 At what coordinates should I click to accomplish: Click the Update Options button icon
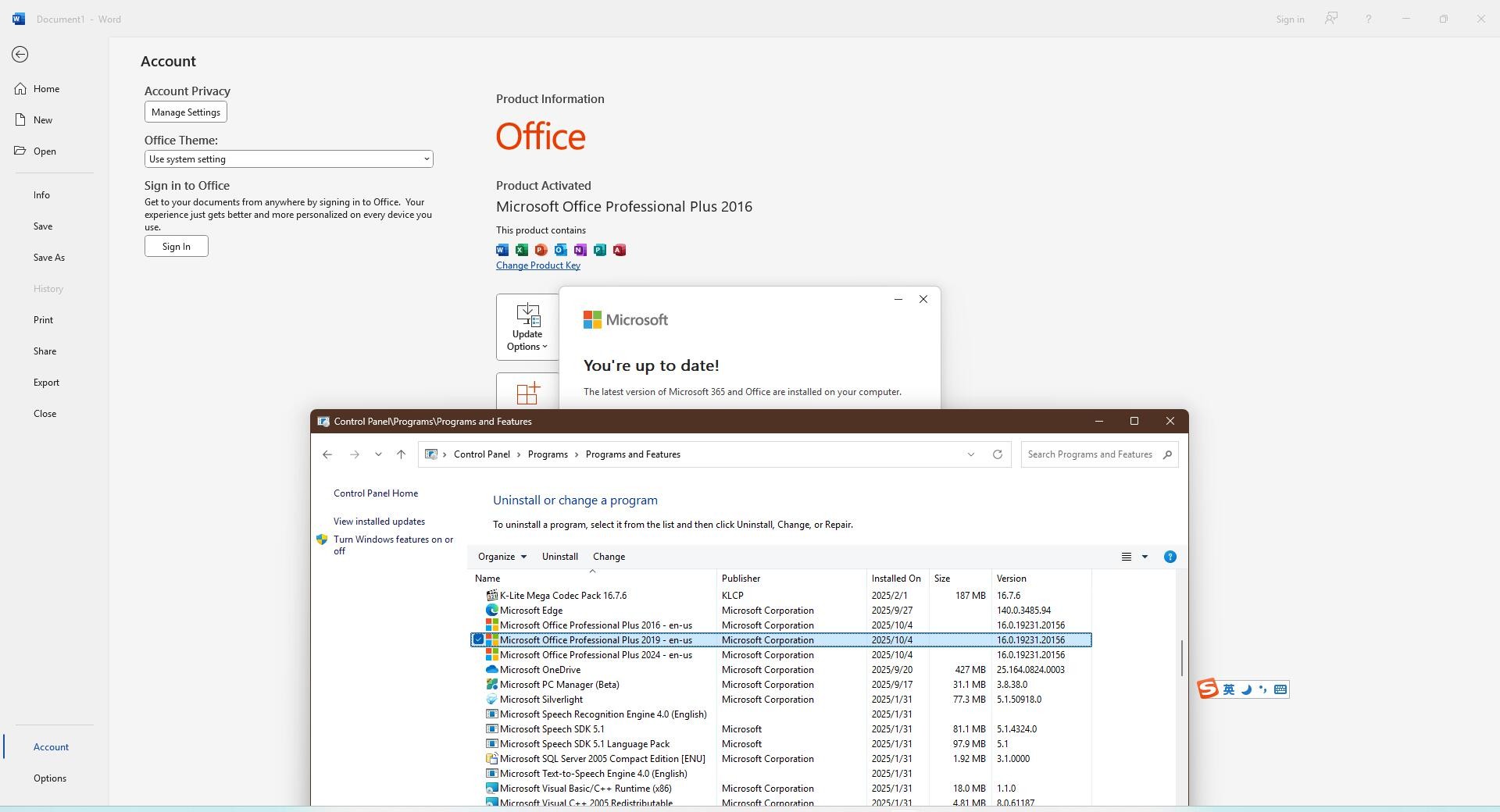(x=528, y=315)
